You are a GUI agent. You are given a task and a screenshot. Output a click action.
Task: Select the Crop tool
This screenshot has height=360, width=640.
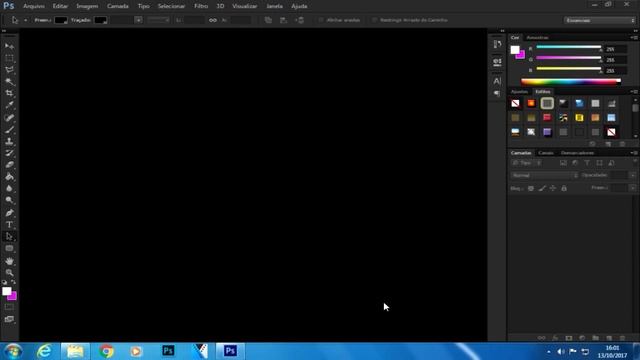coord(9,93)
